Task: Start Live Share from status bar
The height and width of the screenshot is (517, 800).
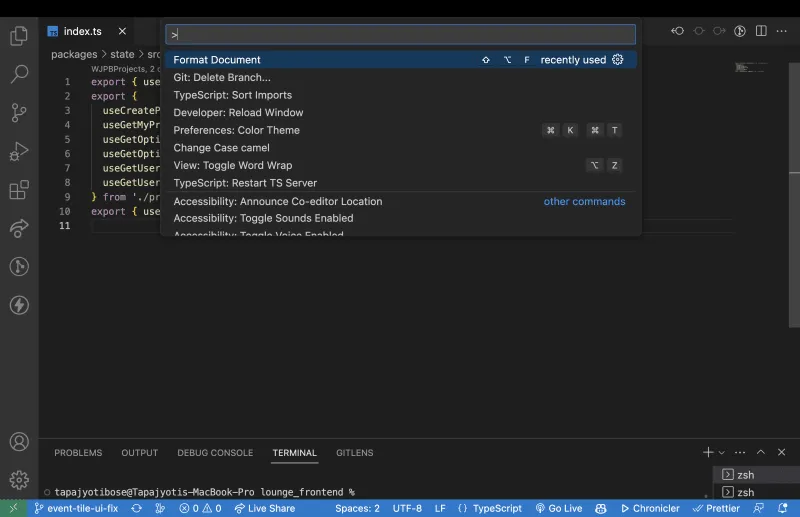Action: pos(264,508)
